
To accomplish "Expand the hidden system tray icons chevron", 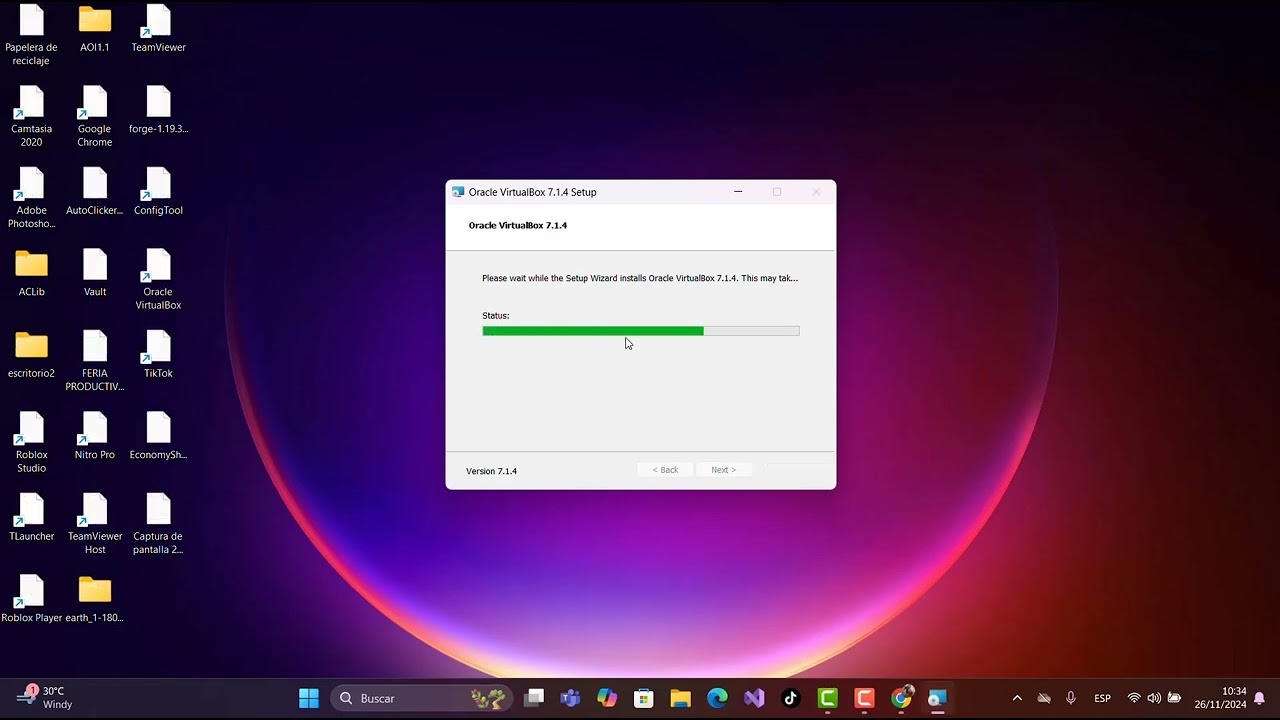I will 1017,698.
